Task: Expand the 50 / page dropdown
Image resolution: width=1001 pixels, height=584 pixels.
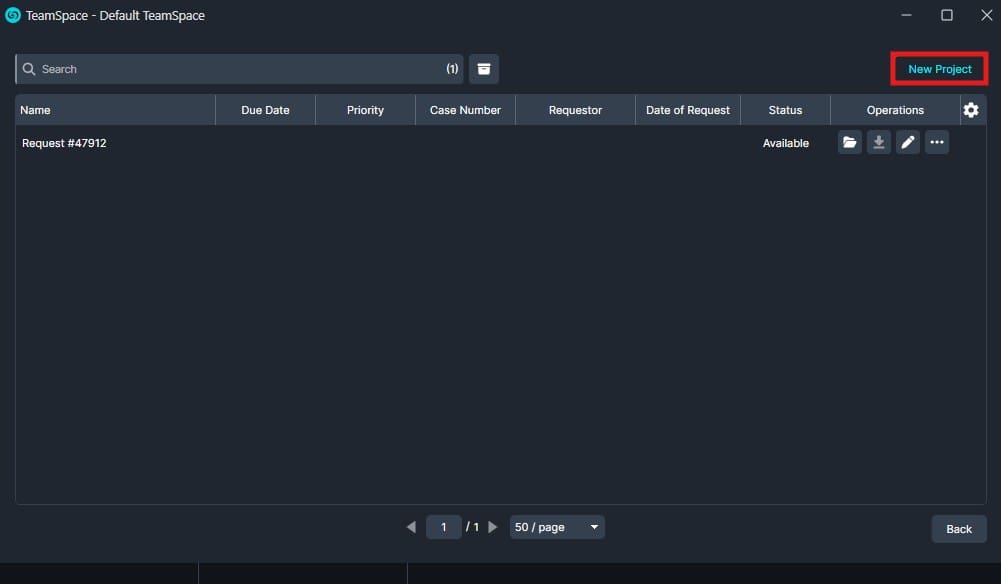Action: coord(557,527)
